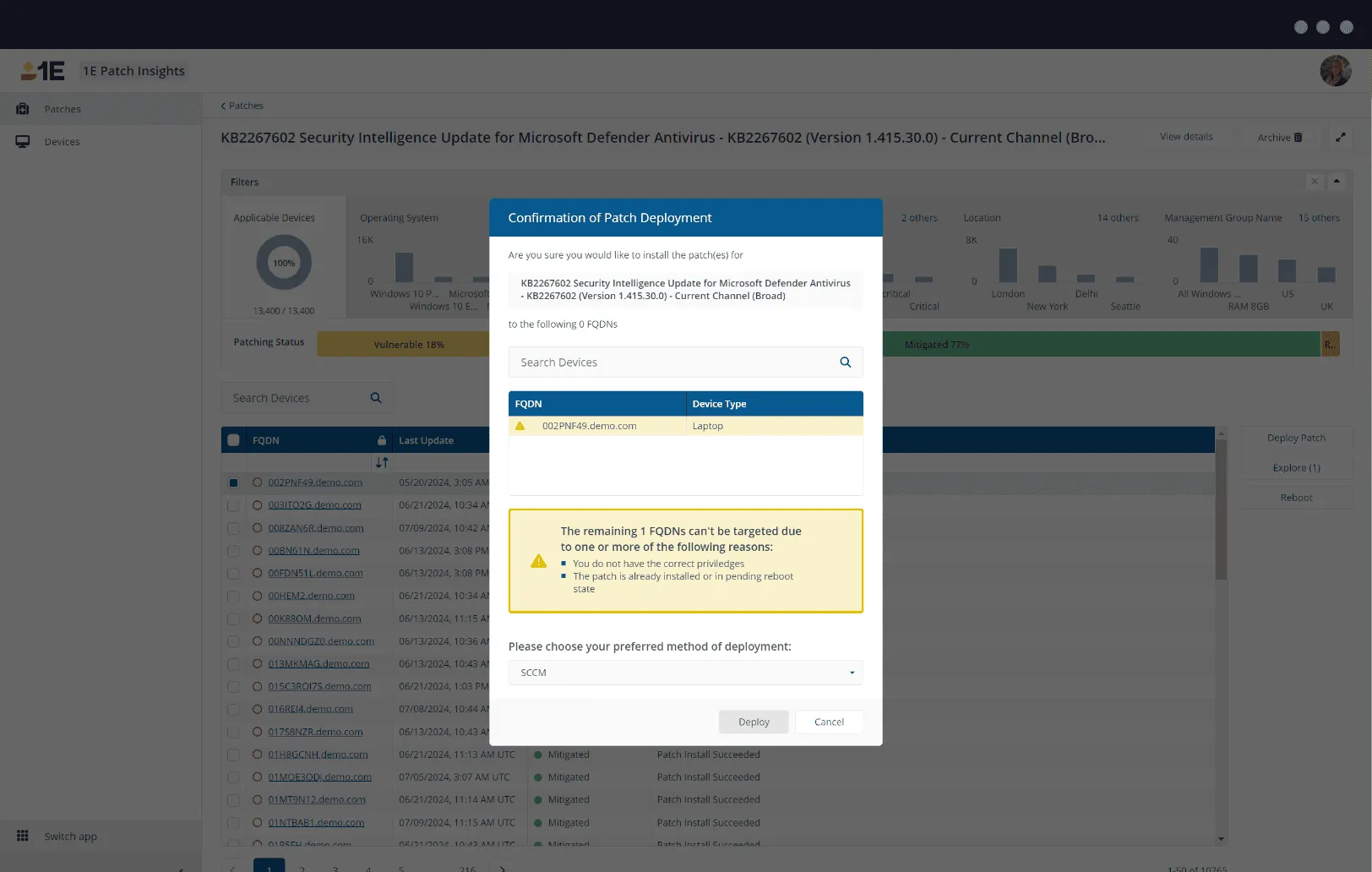Go to next page using the right chevron
Viewport: 1372px width, 872px height.
point(502,868)
